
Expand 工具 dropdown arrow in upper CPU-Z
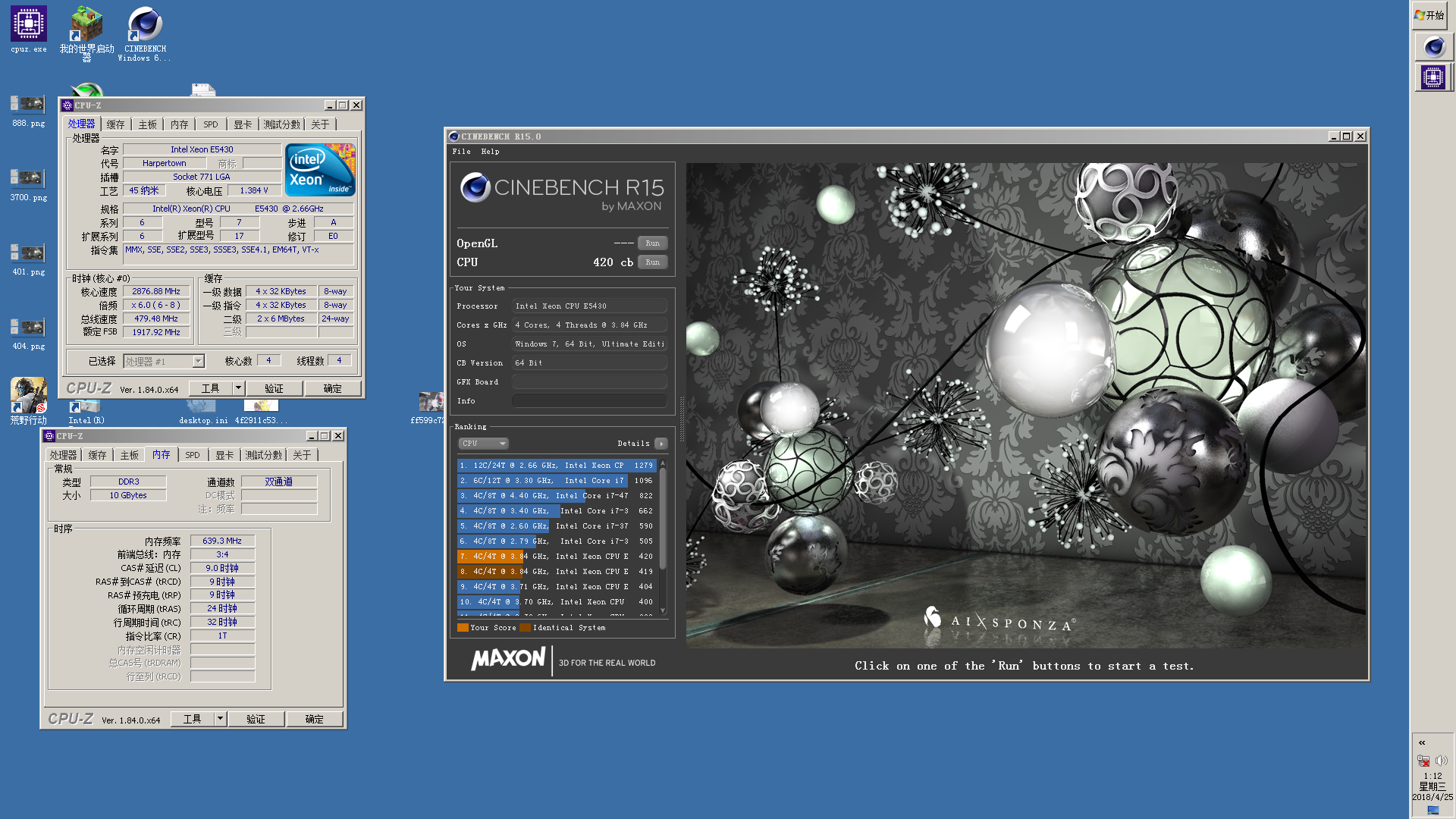point(238,388)
